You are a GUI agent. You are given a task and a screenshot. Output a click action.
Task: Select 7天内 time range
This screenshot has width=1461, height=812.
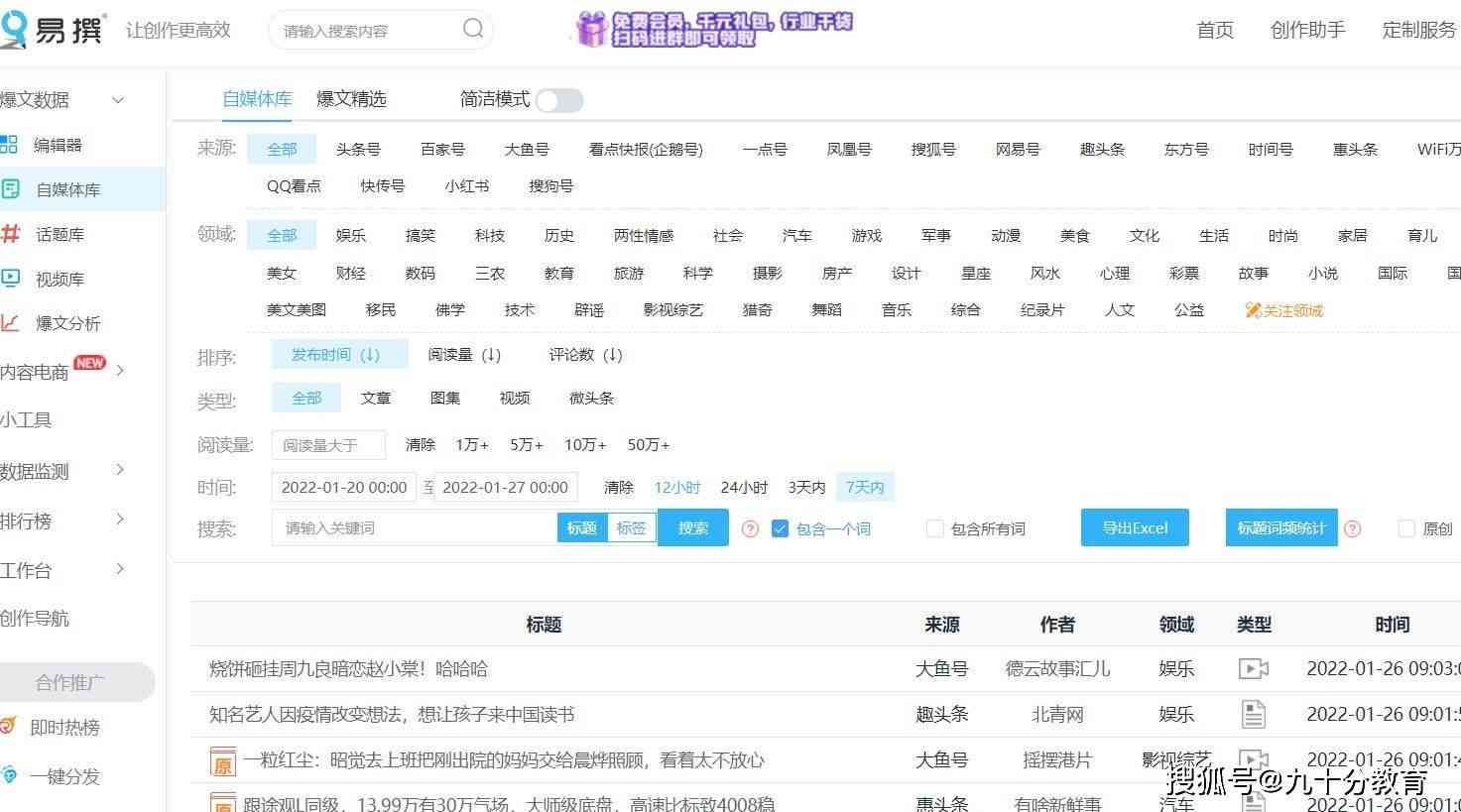pos(864,487)
